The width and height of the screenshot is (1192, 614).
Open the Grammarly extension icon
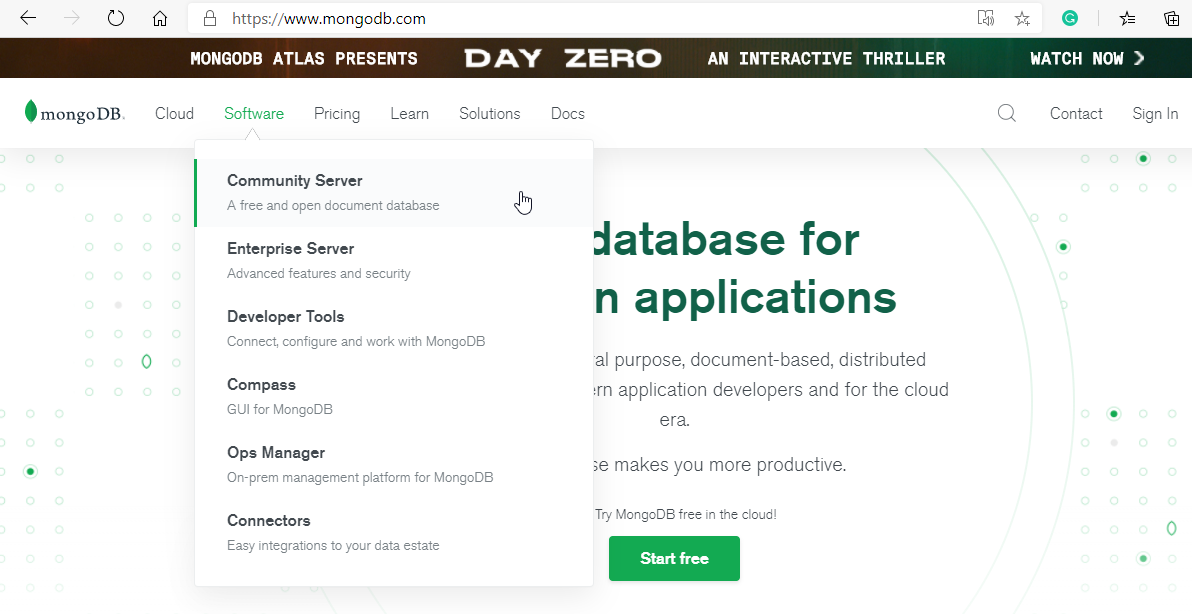coord(1070,18)
